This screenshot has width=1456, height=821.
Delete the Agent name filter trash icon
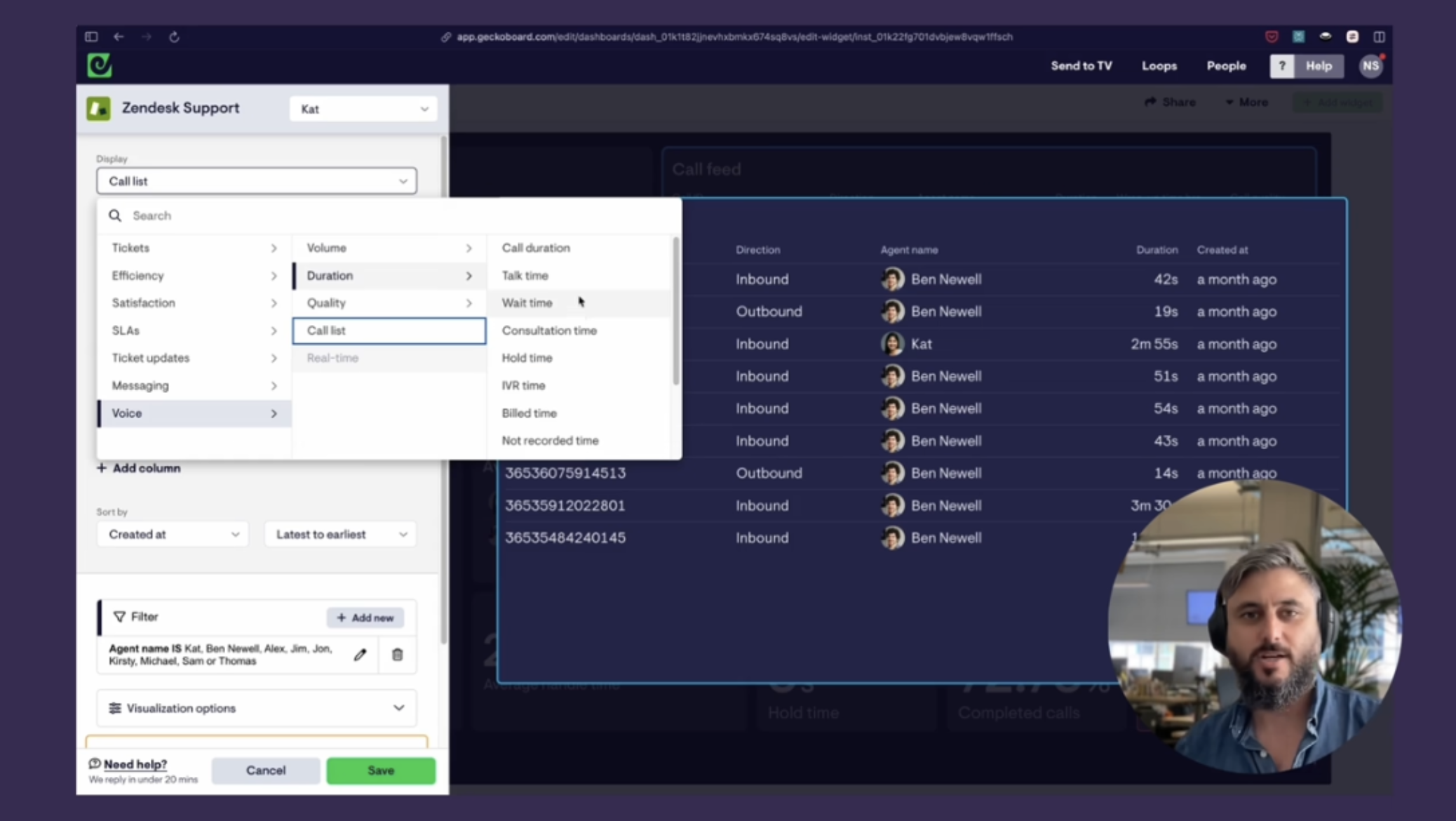(397, 655)
